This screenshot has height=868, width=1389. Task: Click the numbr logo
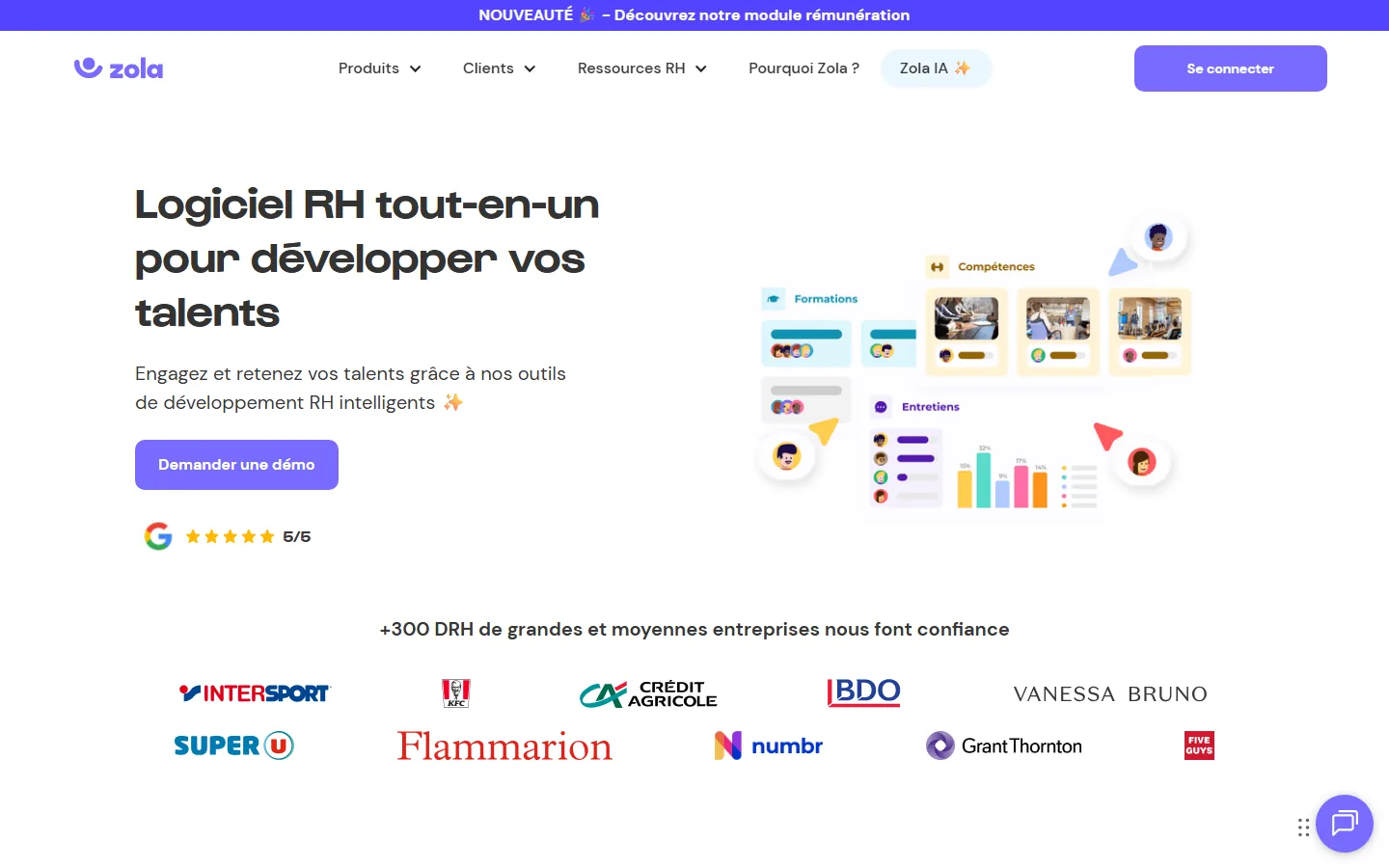click(x=769, y=746)
